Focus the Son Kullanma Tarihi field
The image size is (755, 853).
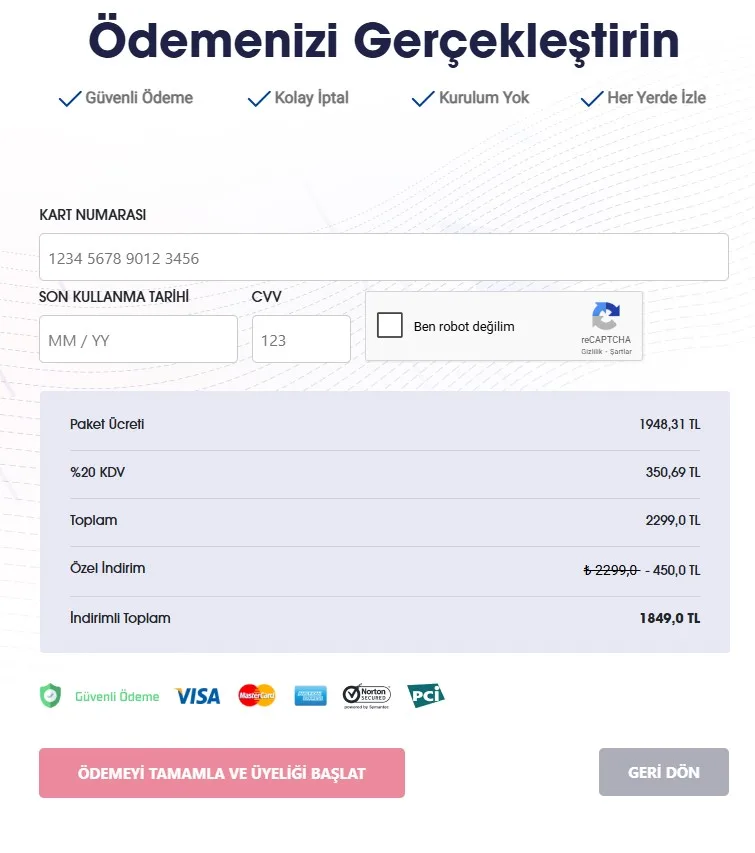pos(138,340)
